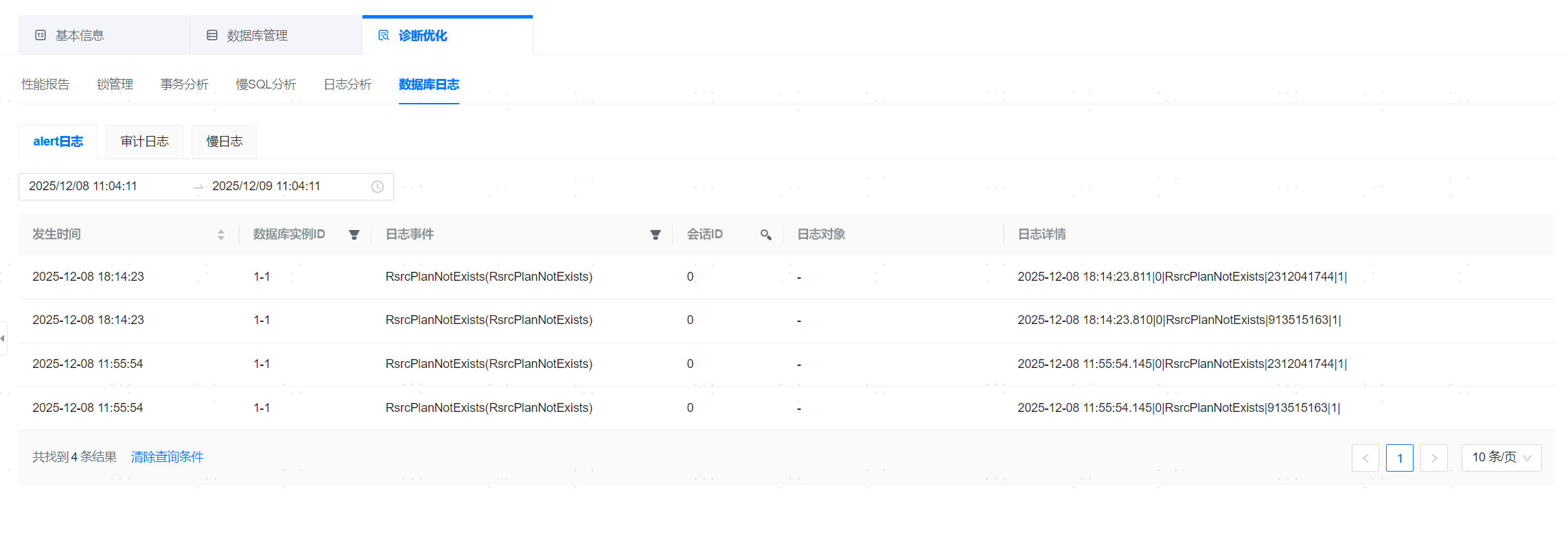Open the 锁管理 sub-tab

pyautogui.click(x=115, y=84)
